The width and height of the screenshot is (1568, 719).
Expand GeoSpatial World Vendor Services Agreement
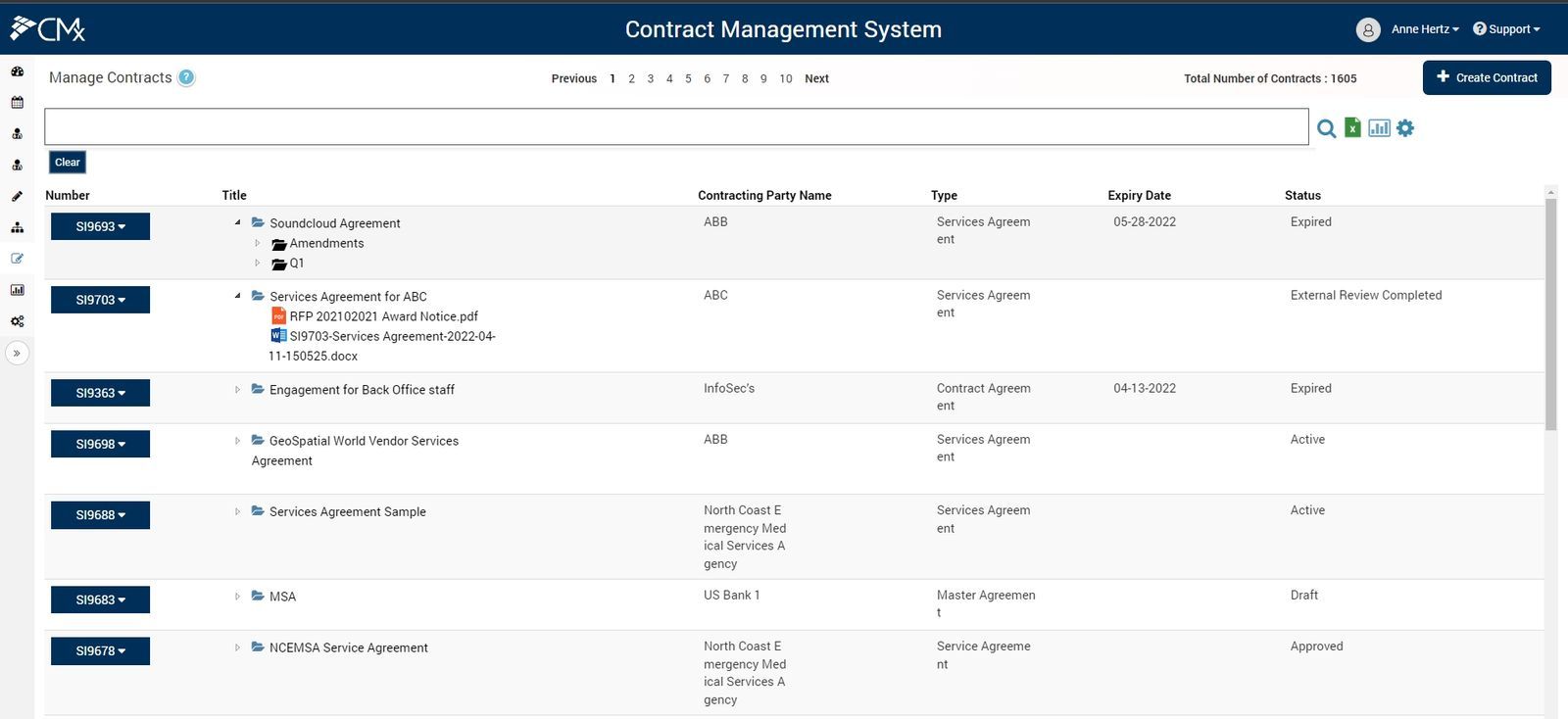coord(237,441)
